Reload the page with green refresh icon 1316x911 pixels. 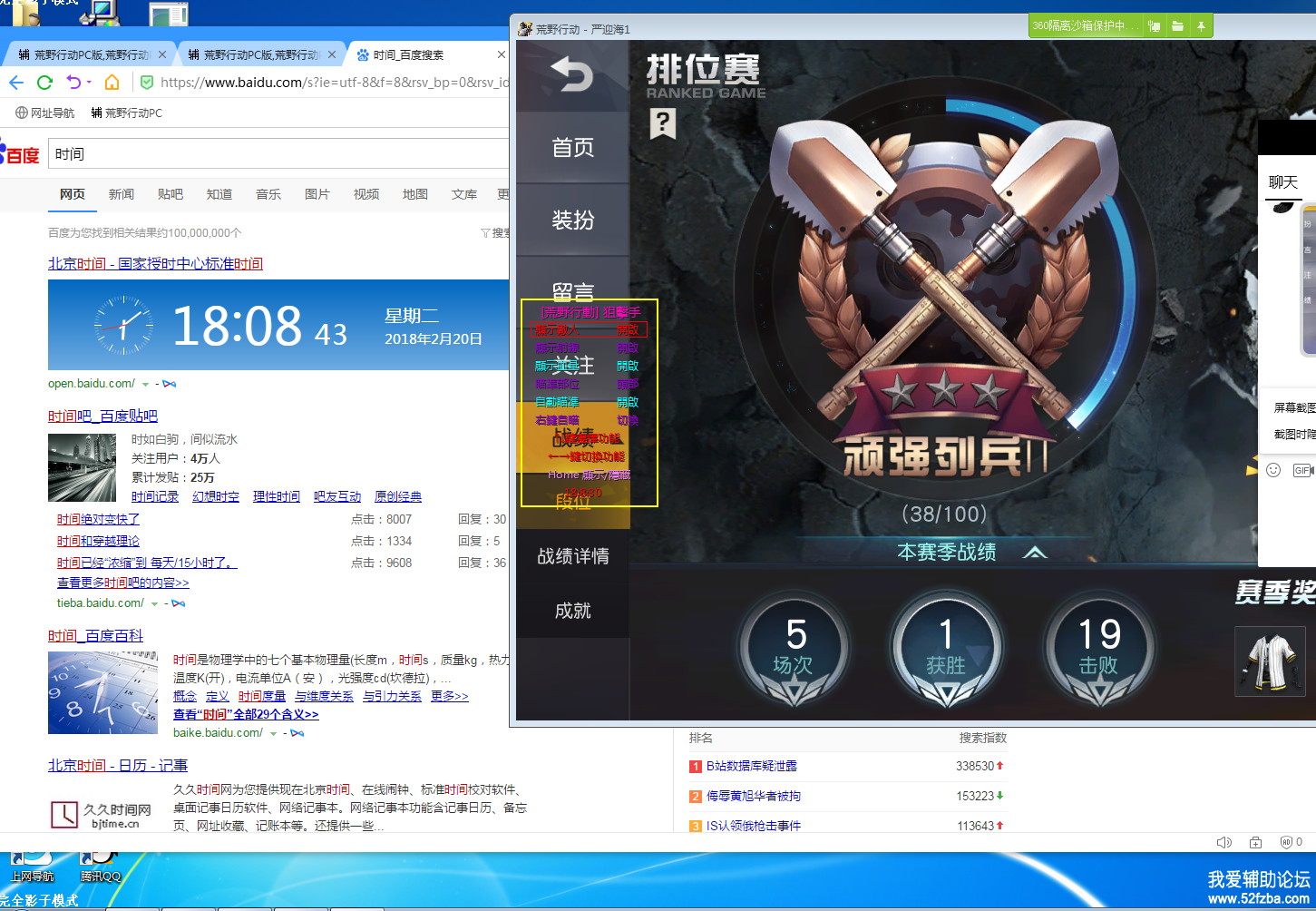coord(44,83)
